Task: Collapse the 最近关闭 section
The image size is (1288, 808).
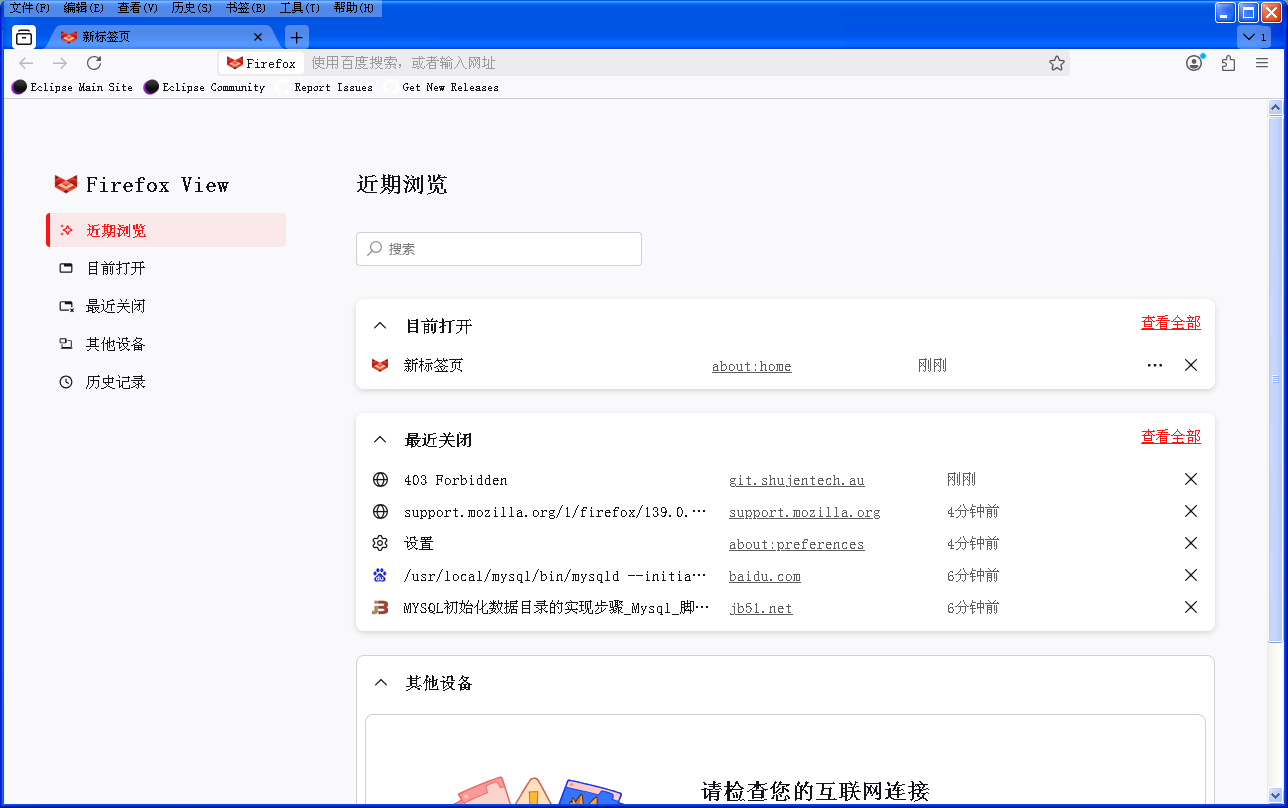Action: point(380,440)
